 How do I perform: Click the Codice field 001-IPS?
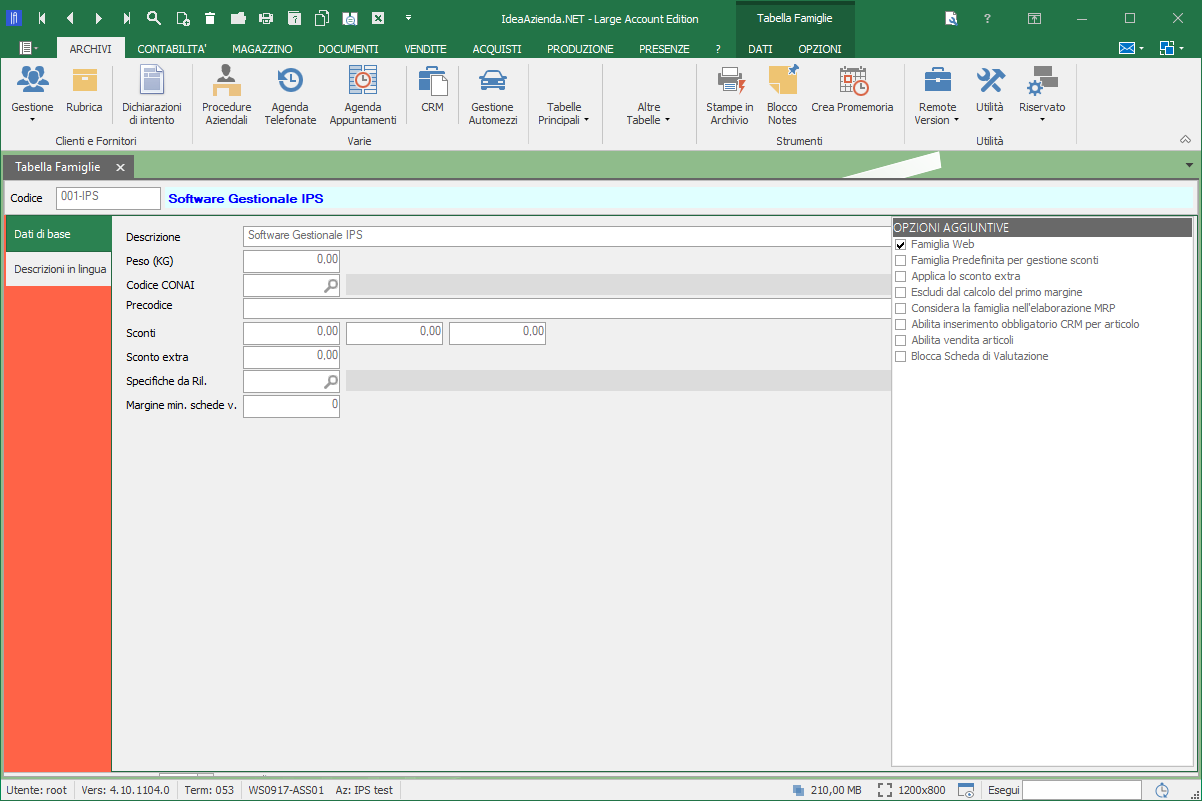click(x=108, y=198)
